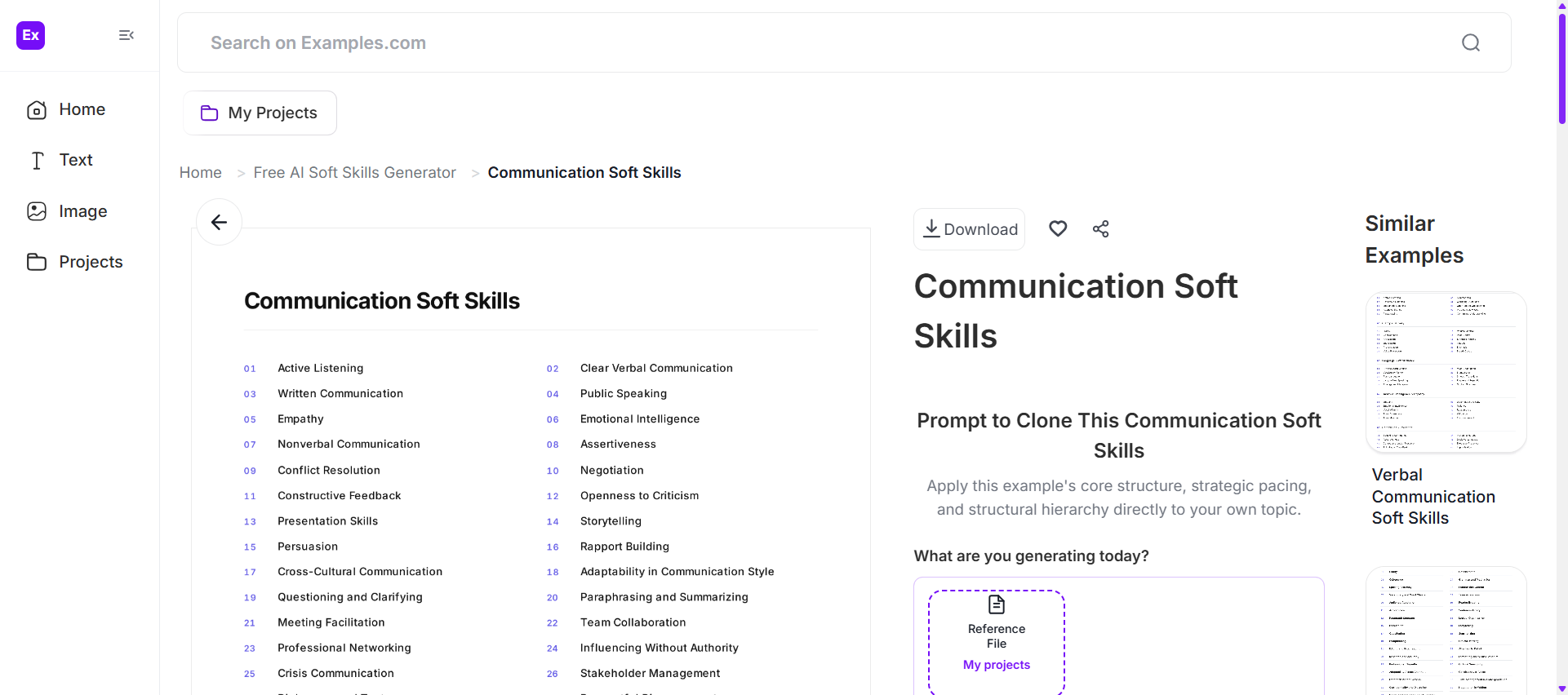Select the 'Public Speaking' item
This screenshot has height=695, width=1568.
coord(624,393)
